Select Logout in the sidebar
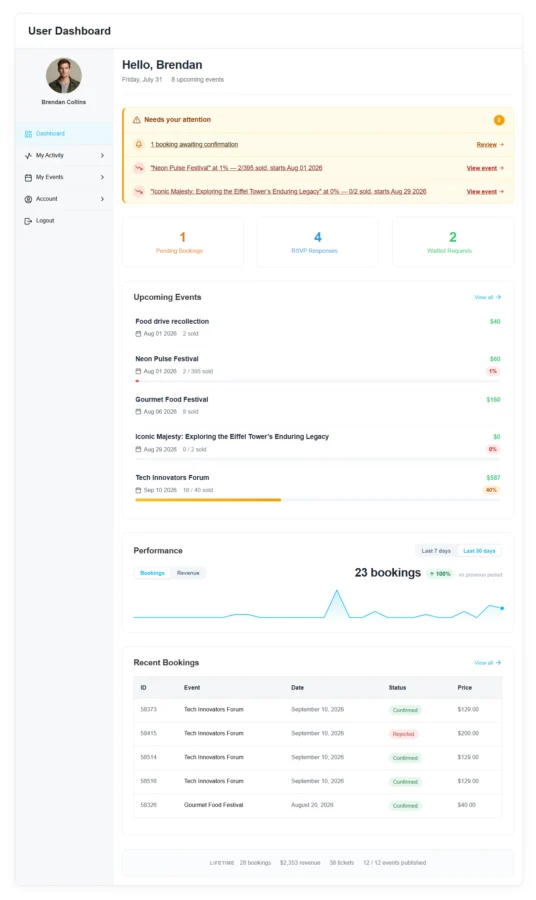The width and height of the screenshot is (536, 900). (x=64, y=221)
